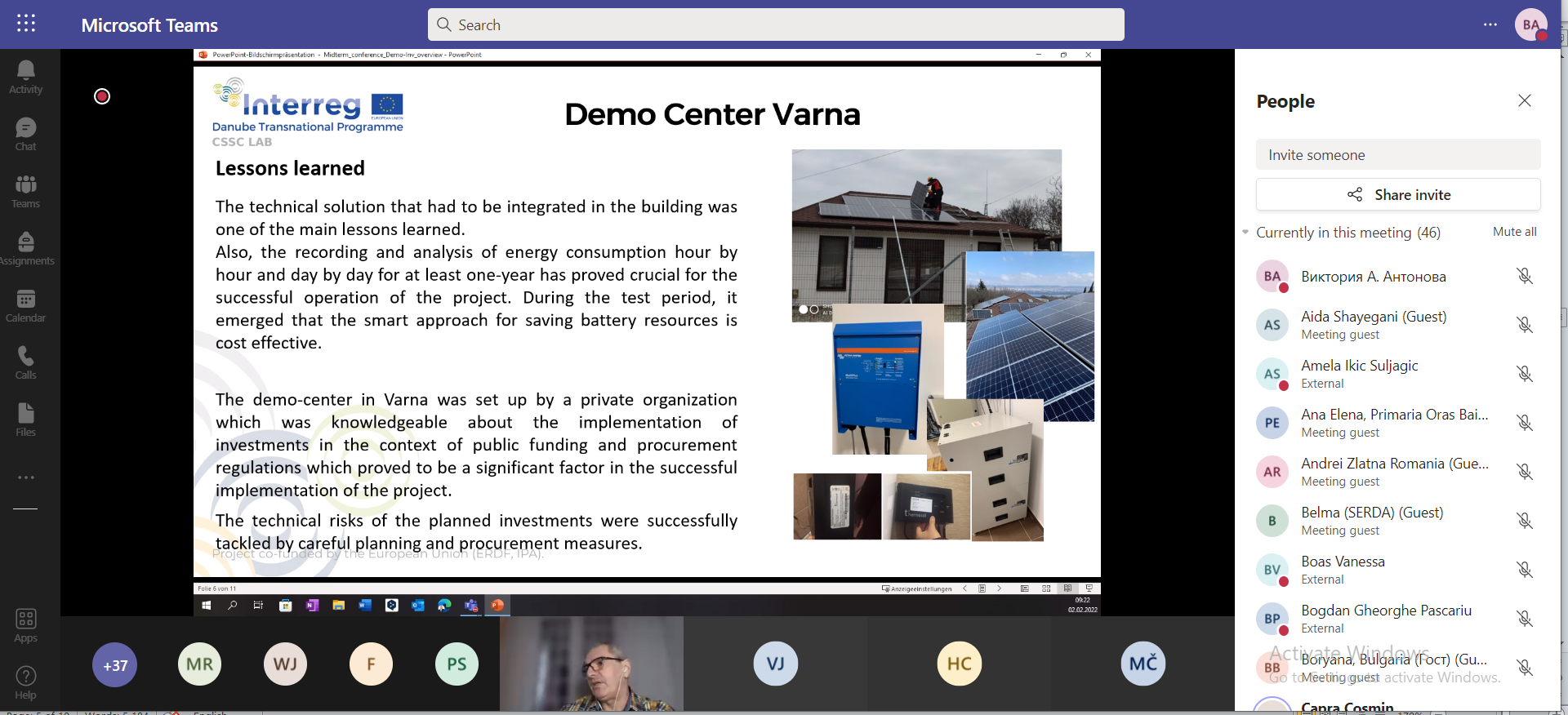Open the Apps store in sidebar
Viewport: 1568px width, 715px height.
[26, 626]
